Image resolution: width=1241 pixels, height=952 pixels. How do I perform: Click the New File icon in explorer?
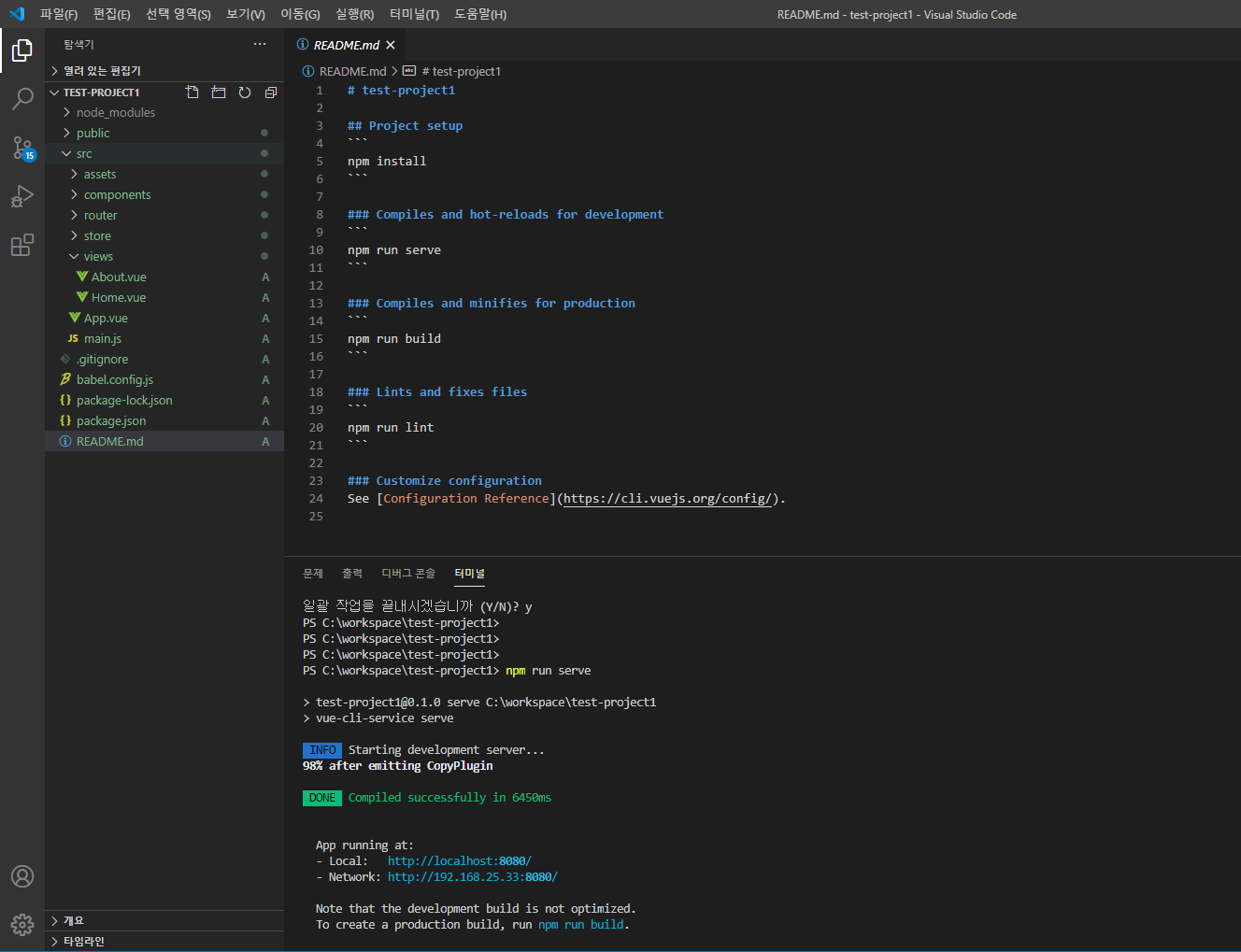(x=193, y=92)
